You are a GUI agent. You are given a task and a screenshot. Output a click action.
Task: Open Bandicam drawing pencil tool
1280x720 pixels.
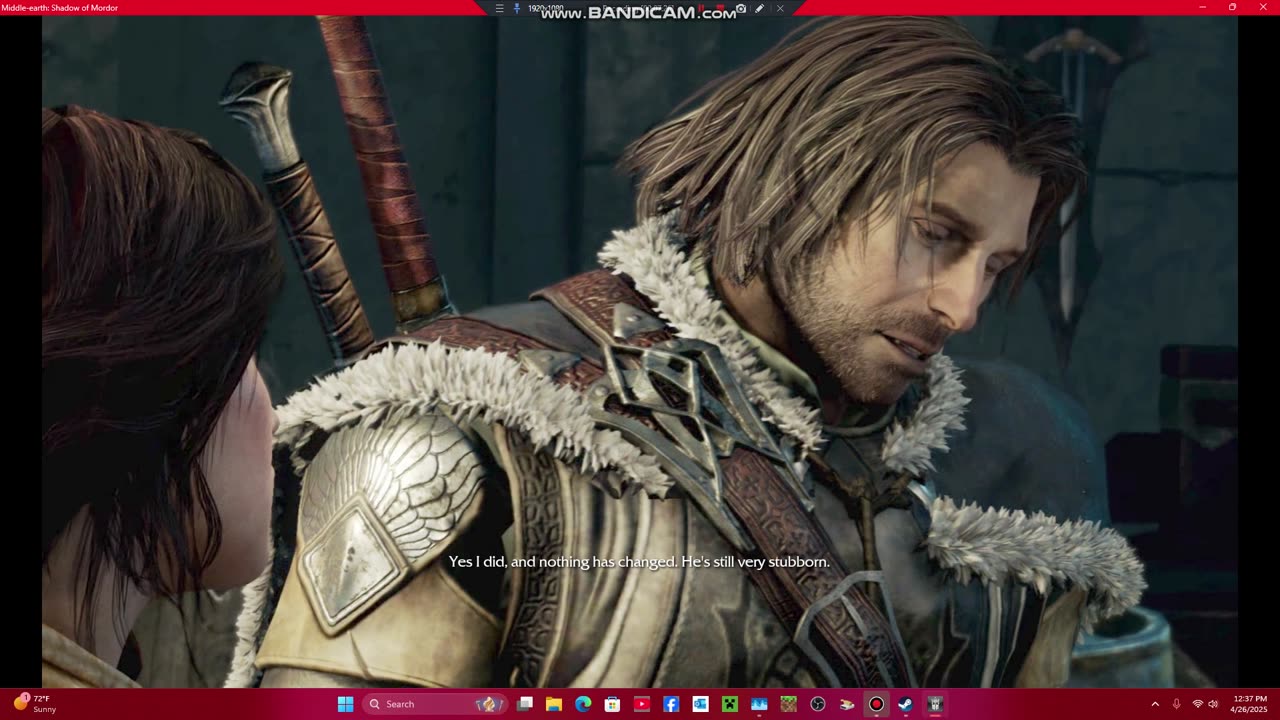(759, 8)
